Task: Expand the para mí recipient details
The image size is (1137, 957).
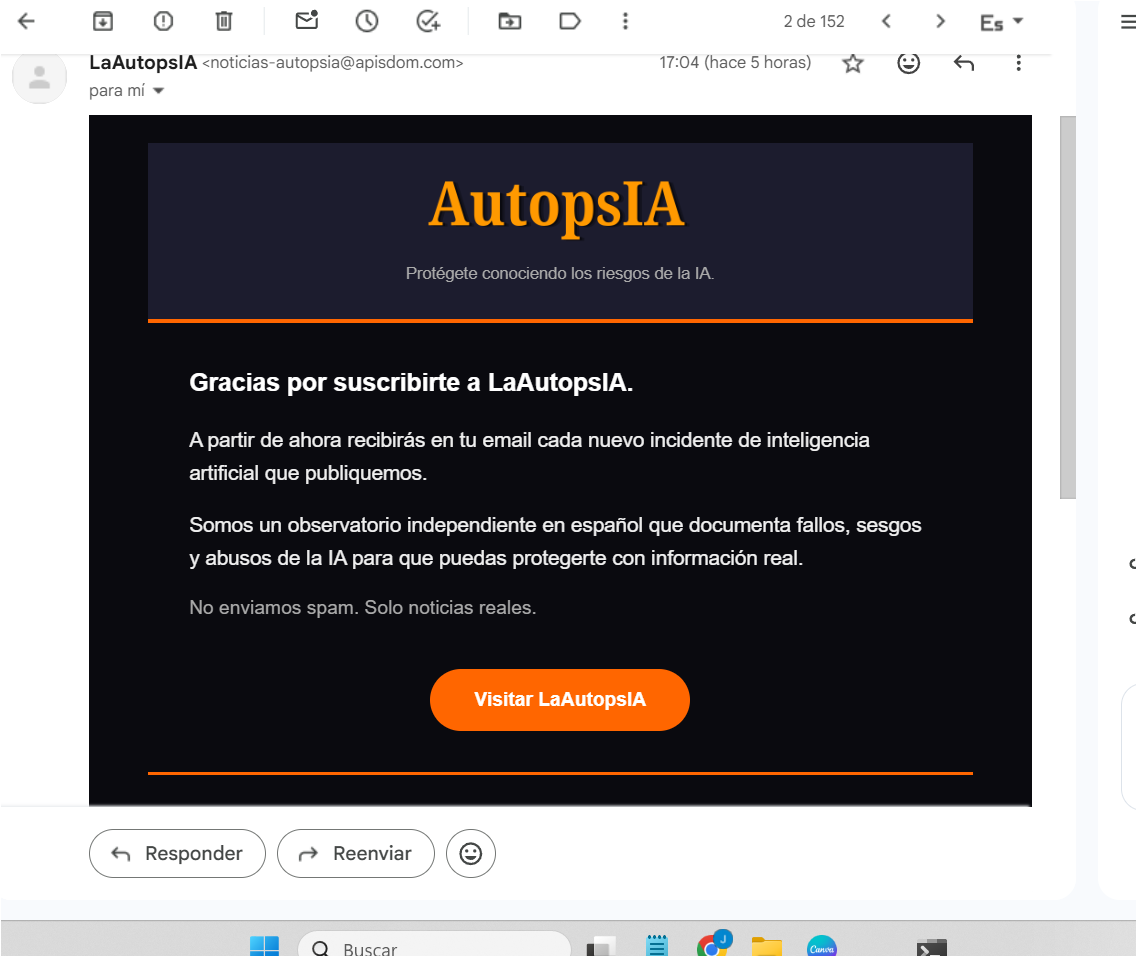Action: (157, 88)
